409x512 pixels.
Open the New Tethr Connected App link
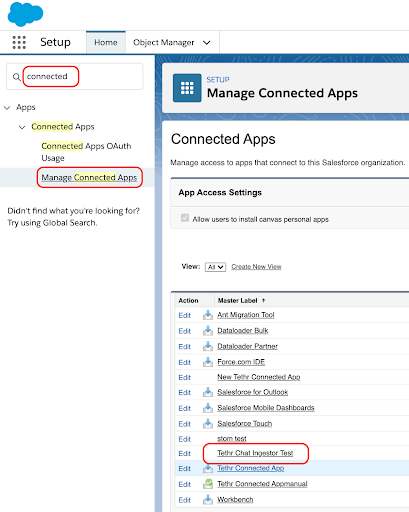(259, 377)
